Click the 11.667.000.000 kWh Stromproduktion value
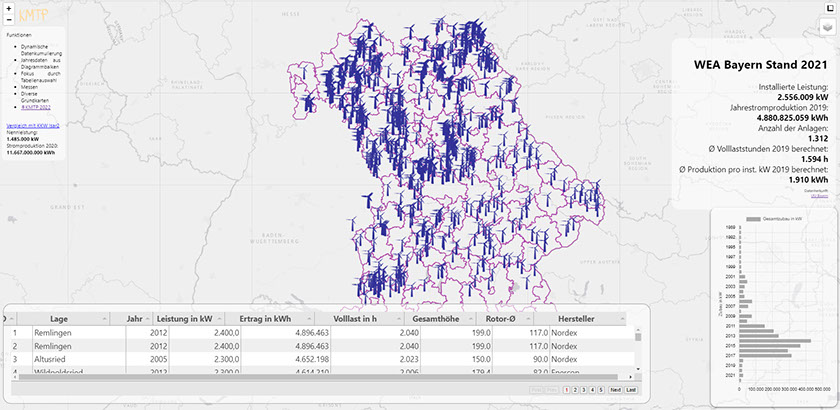Viewport: 840px width, 410px height. click(x=31, y=152)
